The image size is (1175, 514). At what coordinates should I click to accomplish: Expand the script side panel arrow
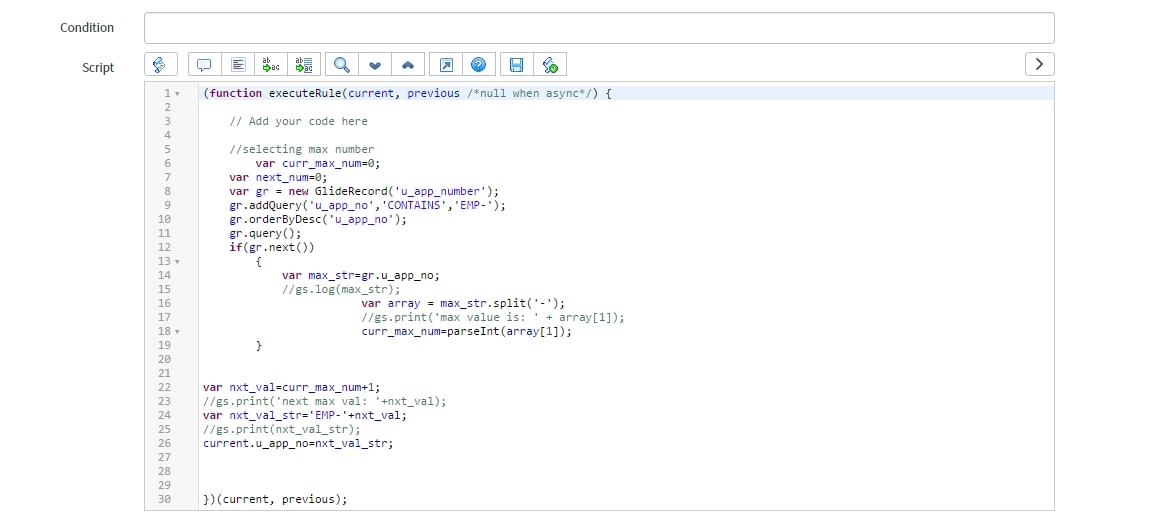[1039, 64]
